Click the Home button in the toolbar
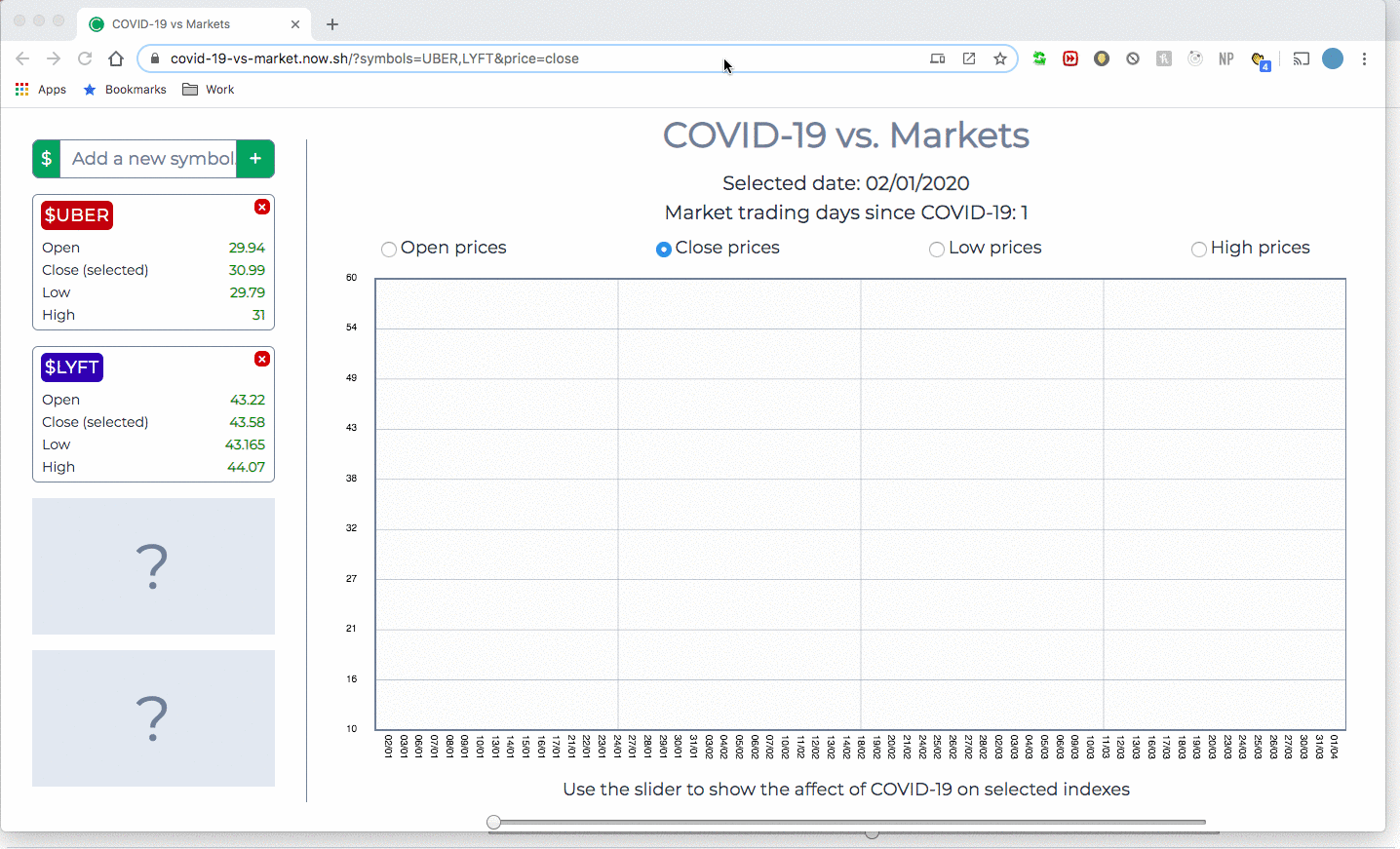The height and width of the screenshot is (849, 1400). click(x=115, y=58)
